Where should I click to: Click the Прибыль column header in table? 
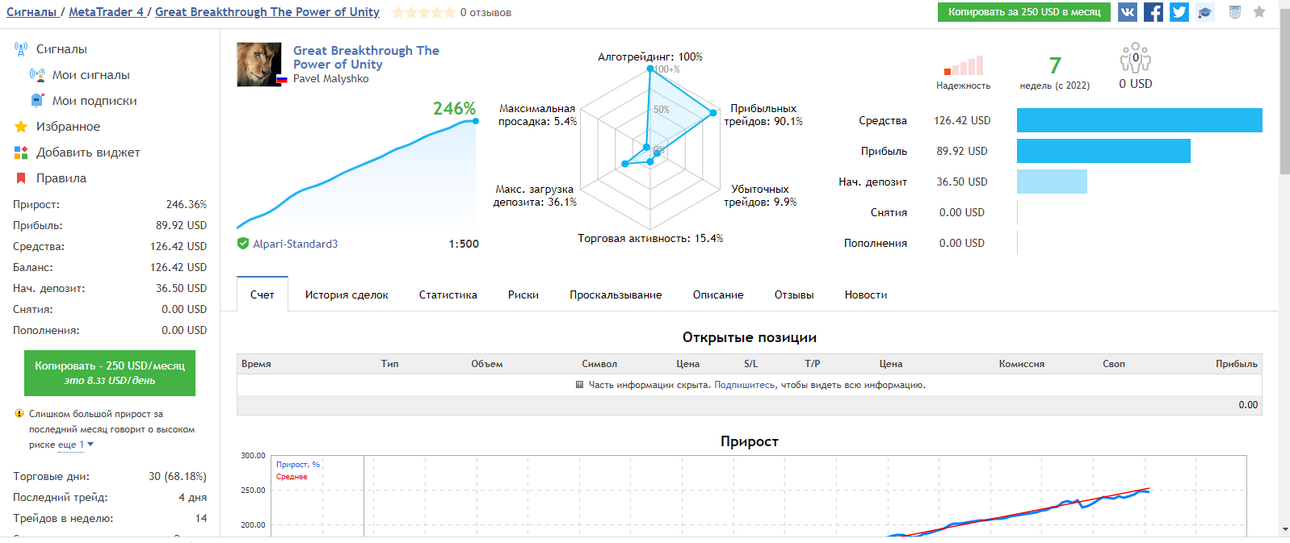point(1237,364)
